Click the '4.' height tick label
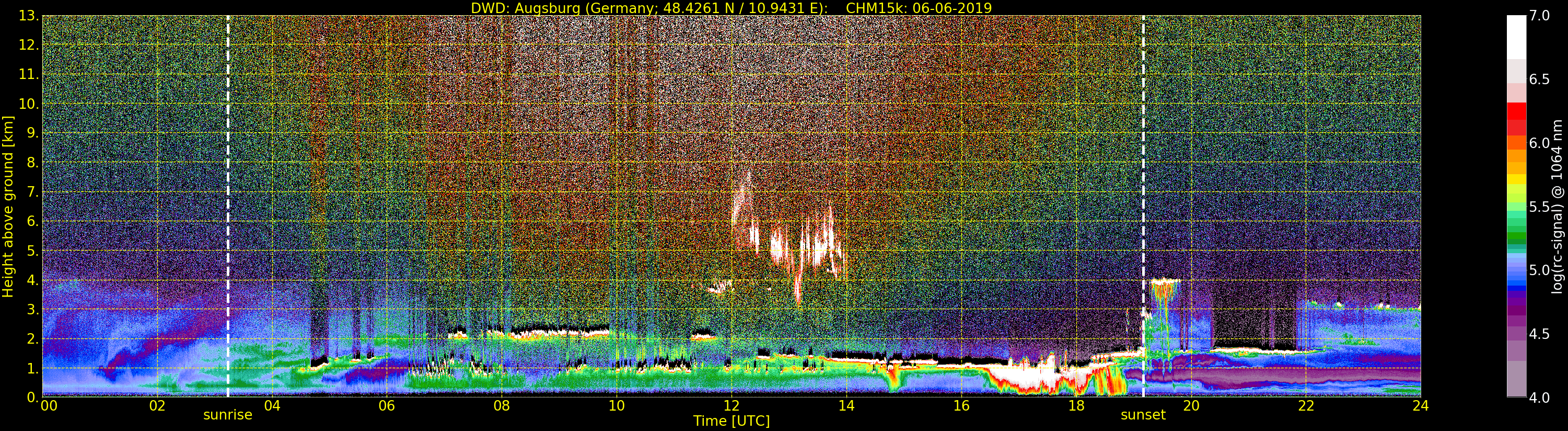This screenshot has height=431, width=1568. tap(33, 279)
